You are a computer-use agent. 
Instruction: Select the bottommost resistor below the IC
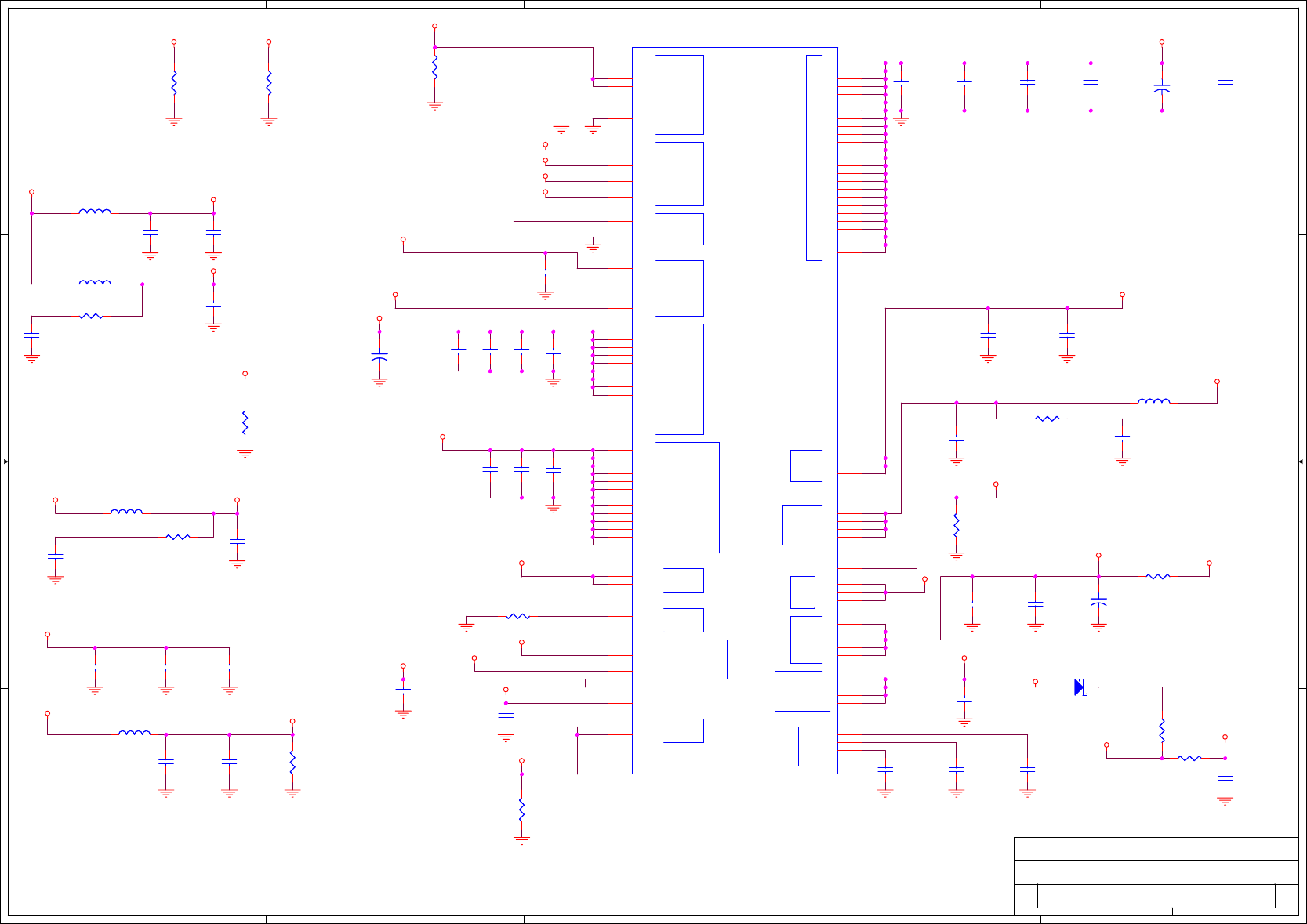click(521, 810)
